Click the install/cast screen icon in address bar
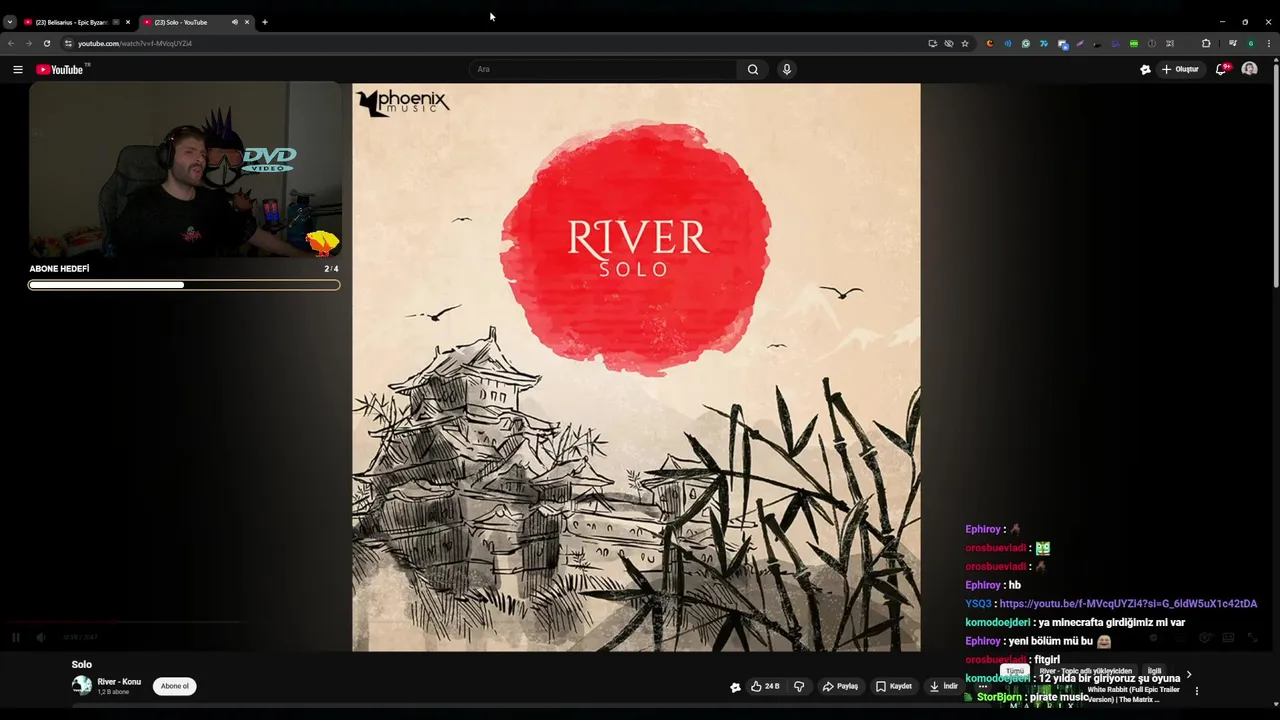This screenshot has width=1280, height=720. [933, 43]
